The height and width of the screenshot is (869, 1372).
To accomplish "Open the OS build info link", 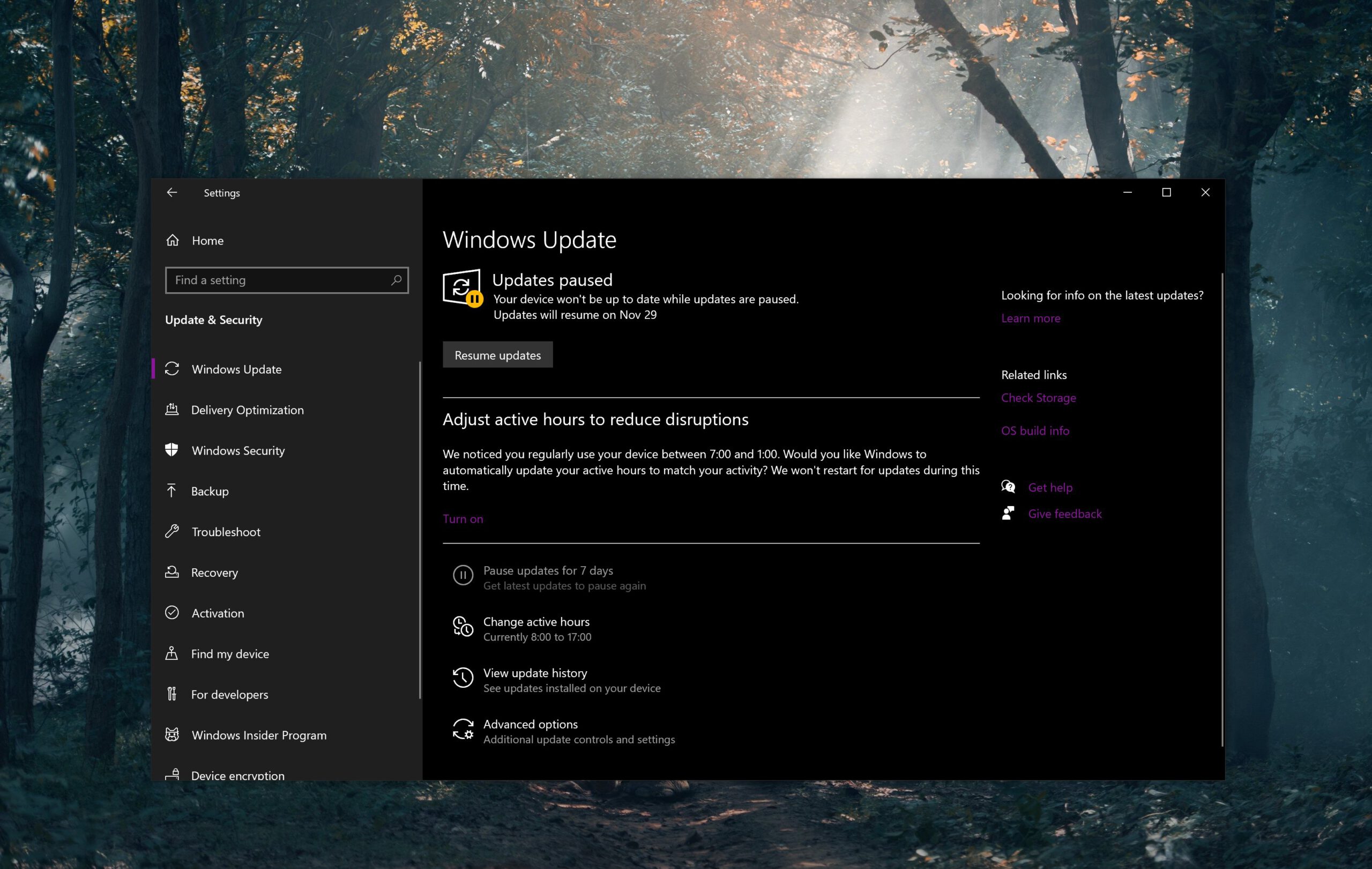I will click(1035, 431).
